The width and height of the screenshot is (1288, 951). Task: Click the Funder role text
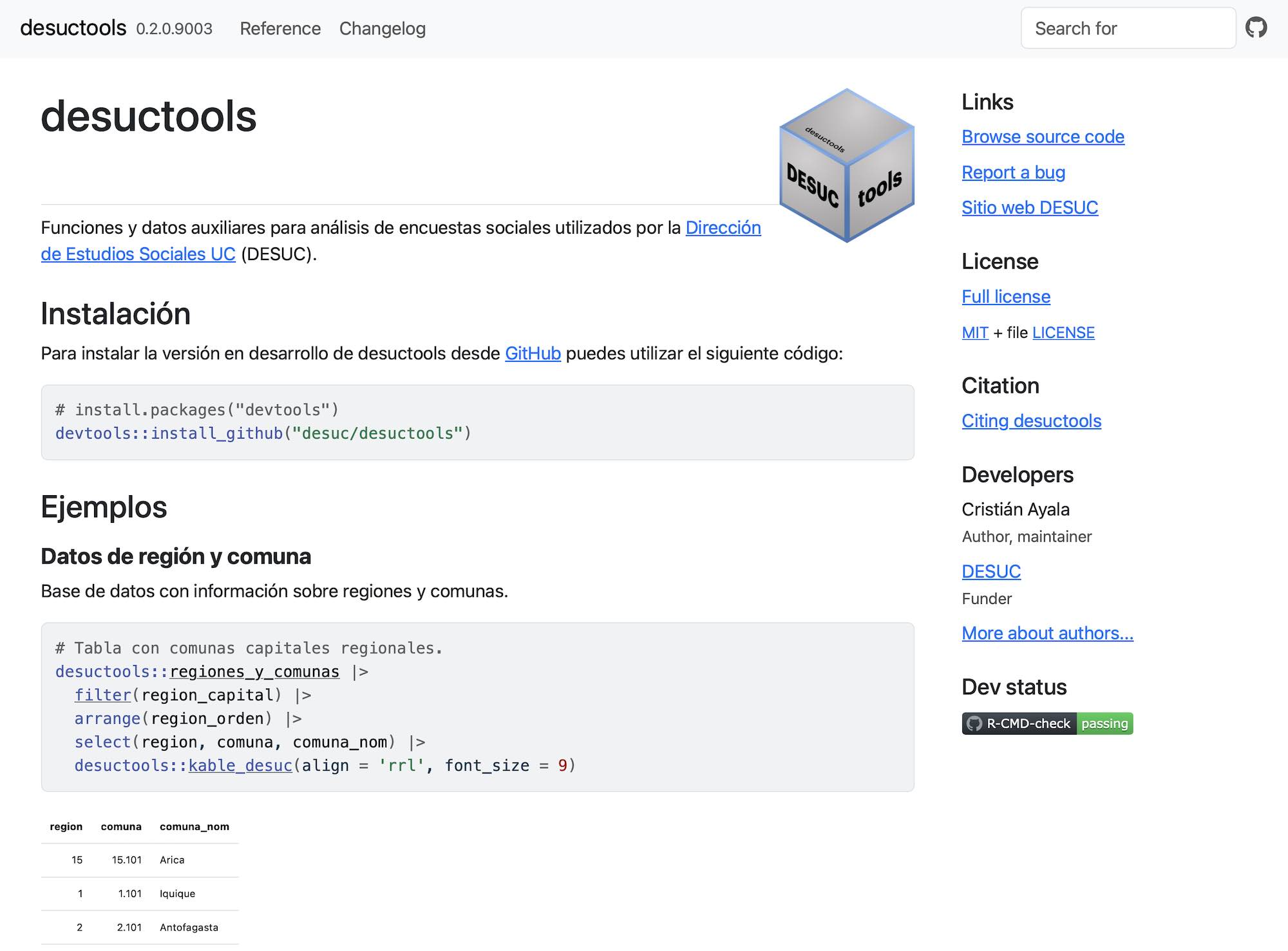(987, 599)
